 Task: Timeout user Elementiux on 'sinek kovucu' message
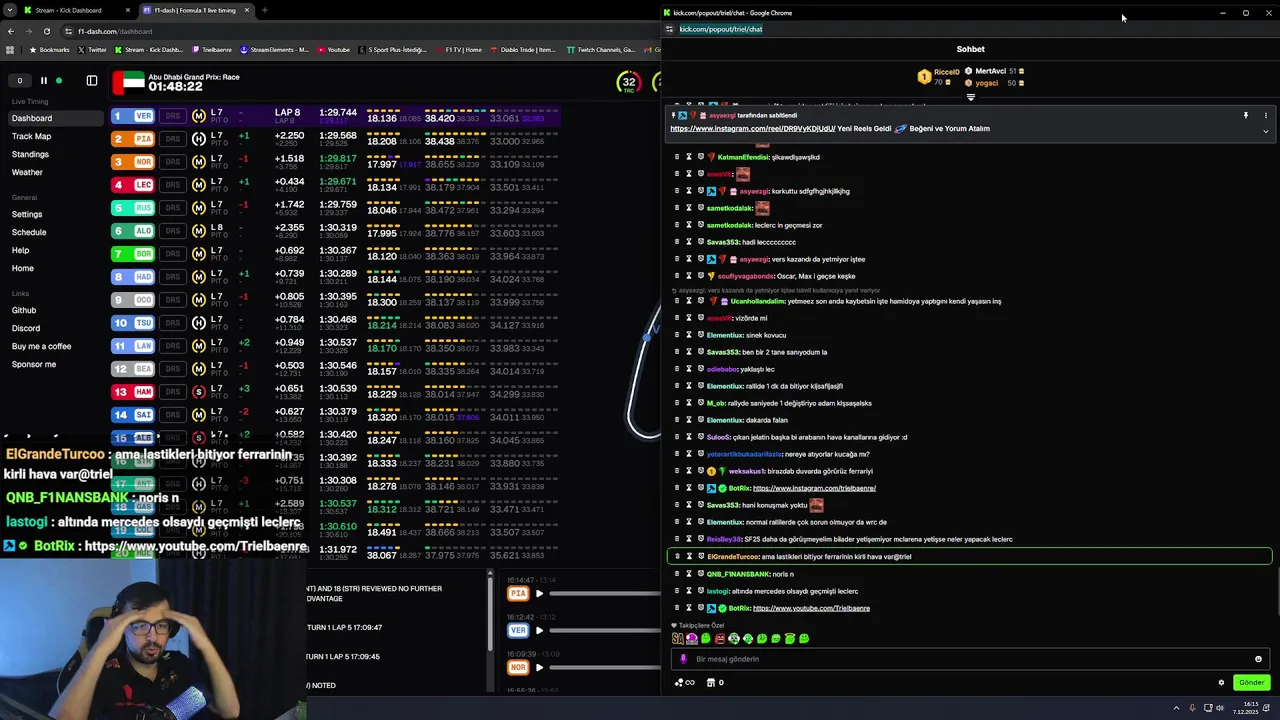689,335
